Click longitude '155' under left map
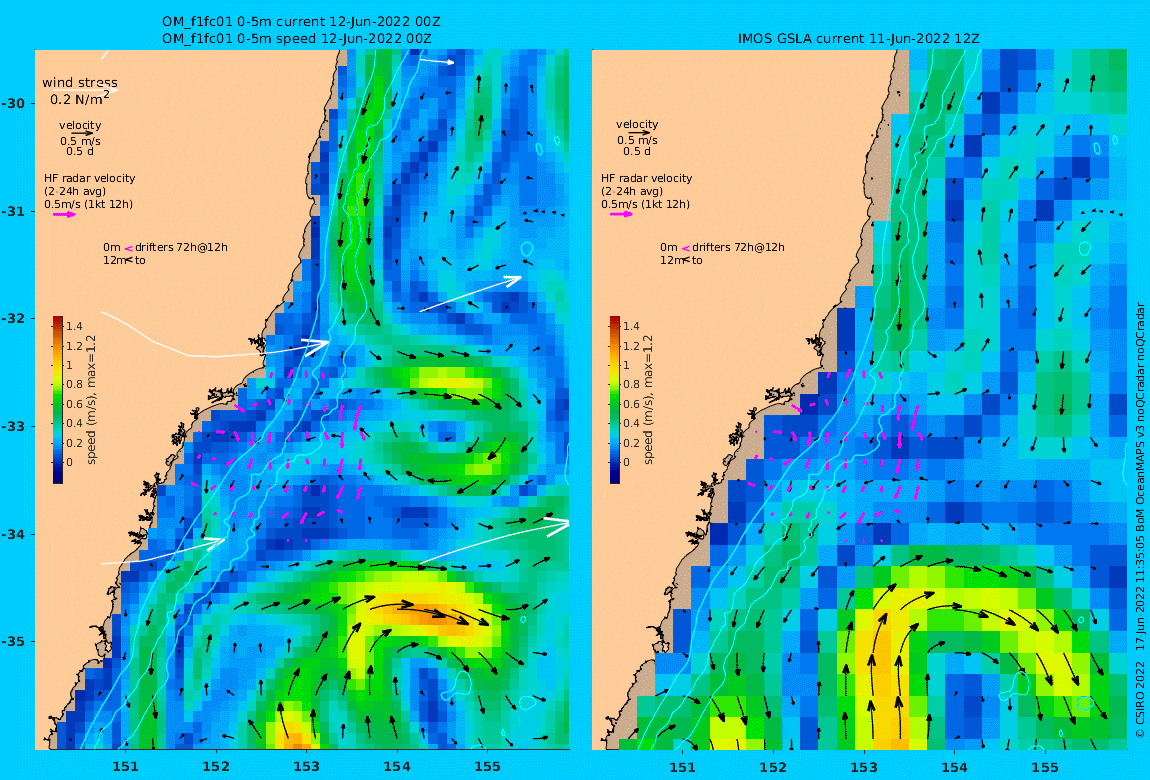 [488, 767]
